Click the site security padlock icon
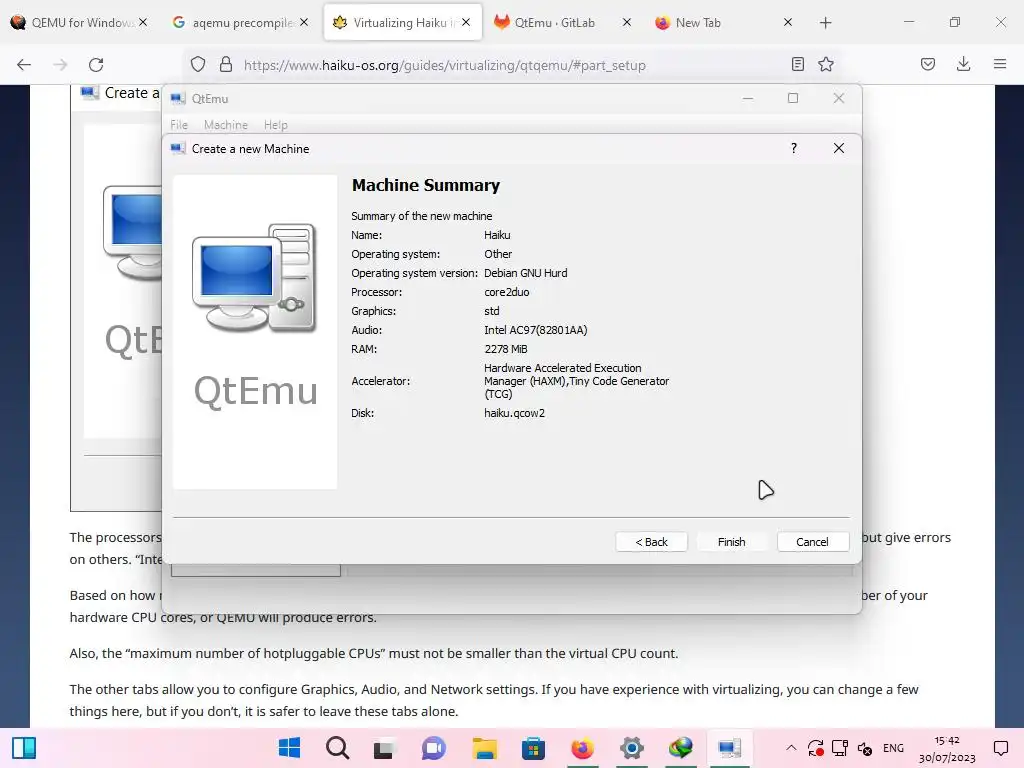 click(226, 65)
